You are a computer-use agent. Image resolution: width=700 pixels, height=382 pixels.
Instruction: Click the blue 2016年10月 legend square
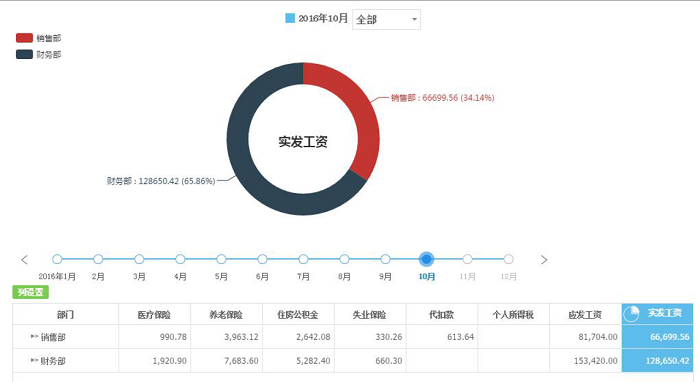(290, 18)
